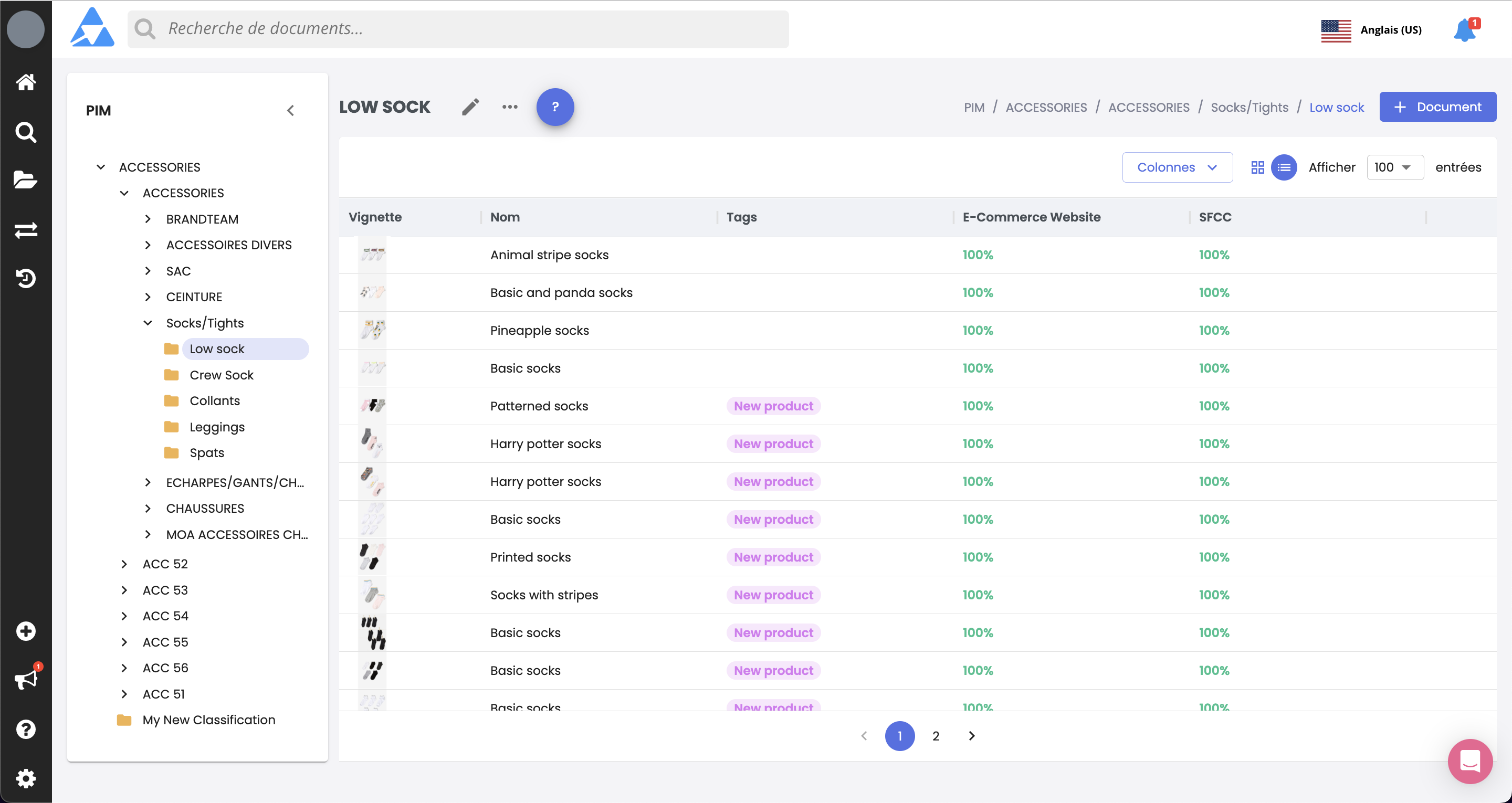Click the document search field

click(x=458, y=29)
